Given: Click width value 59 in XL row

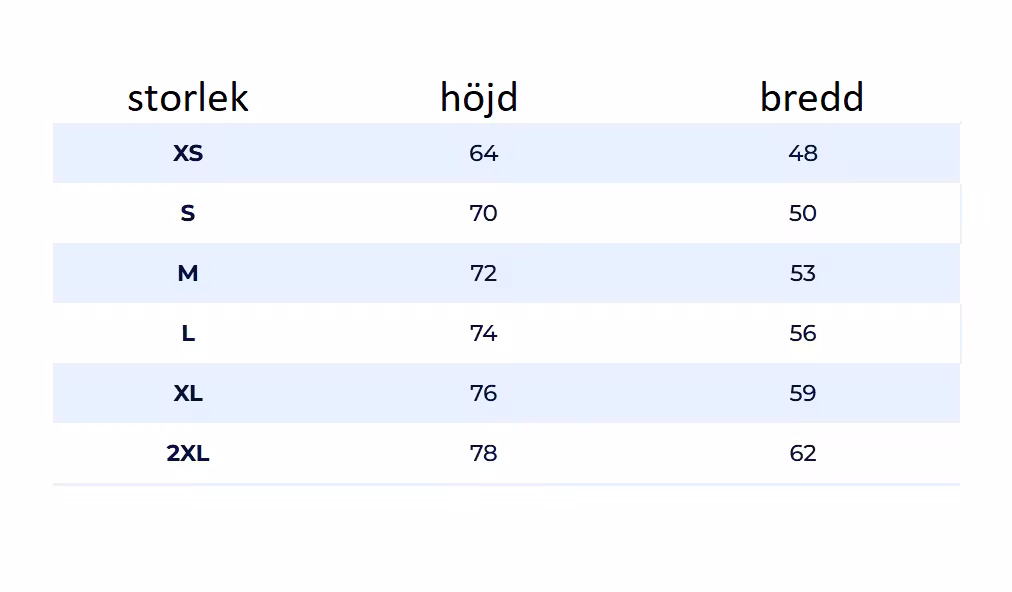Looking at the screenshot, I should point(802,393).
